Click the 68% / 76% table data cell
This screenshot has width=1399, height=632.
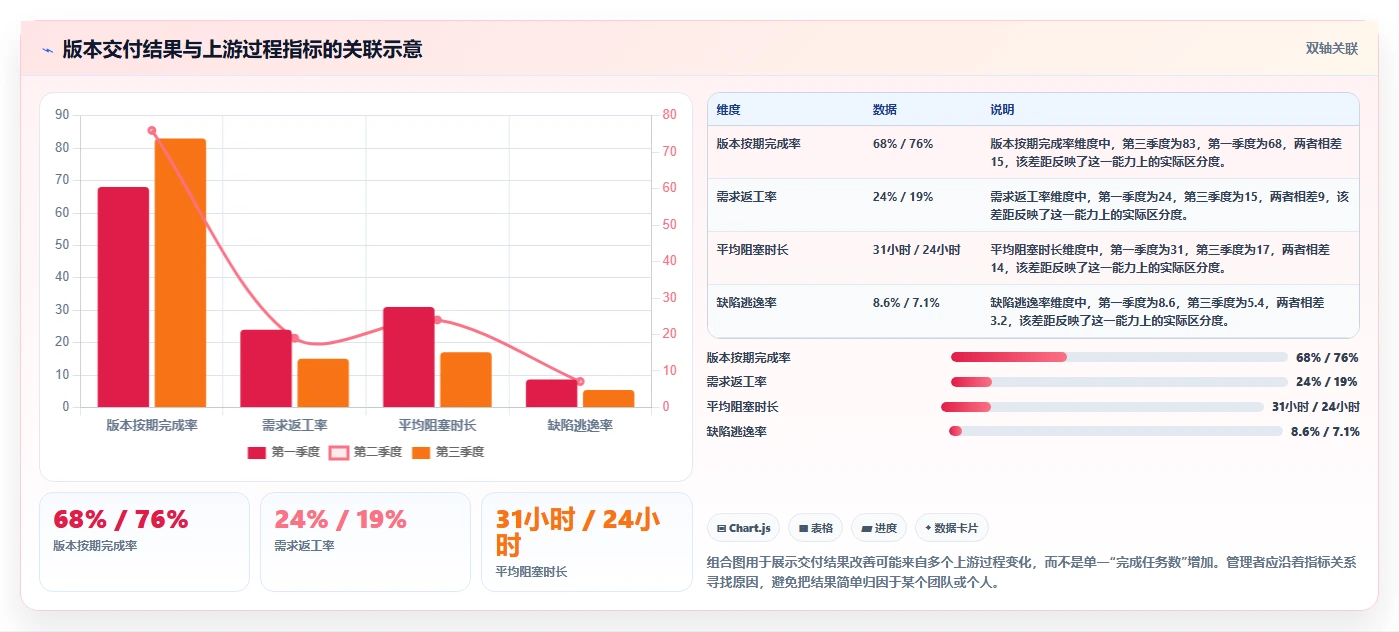pos(922,152)
